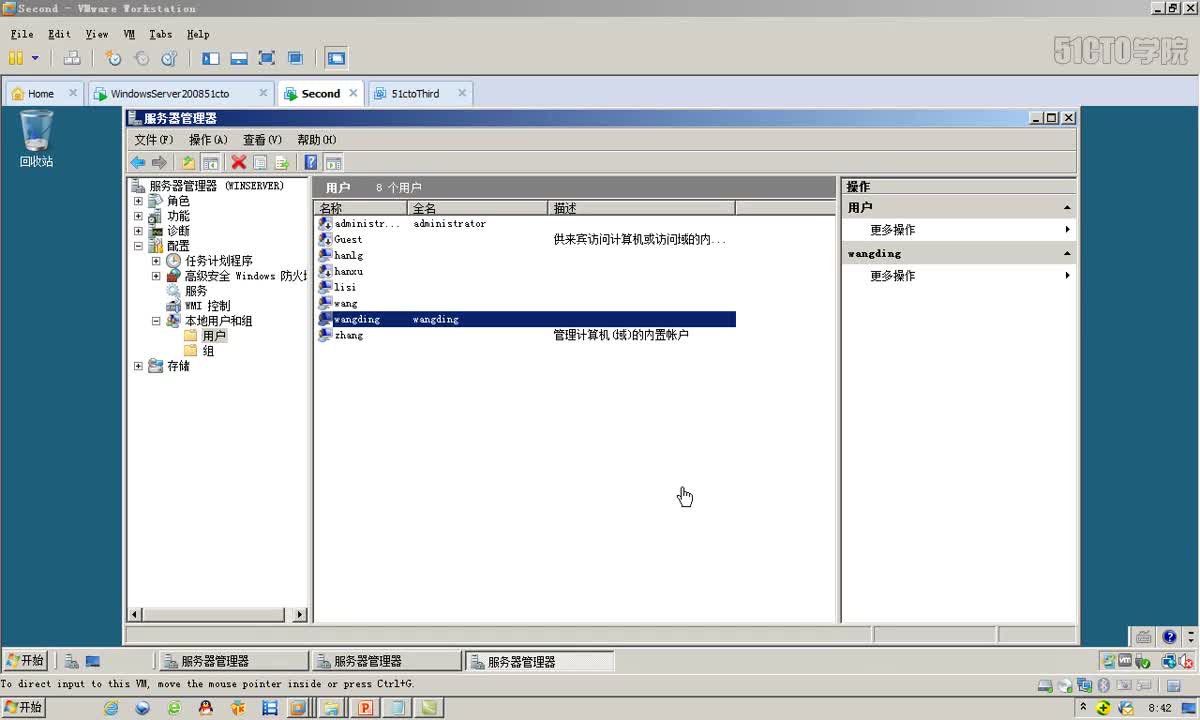
Task: Click VMware full screen mode icon
Action: point(266,59)
